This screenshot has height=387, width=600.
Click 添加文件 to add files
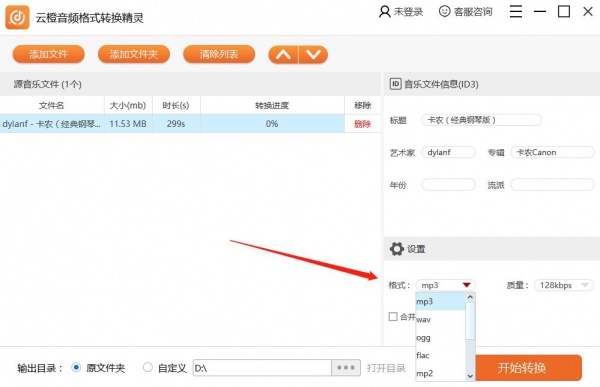coord(49,54)
